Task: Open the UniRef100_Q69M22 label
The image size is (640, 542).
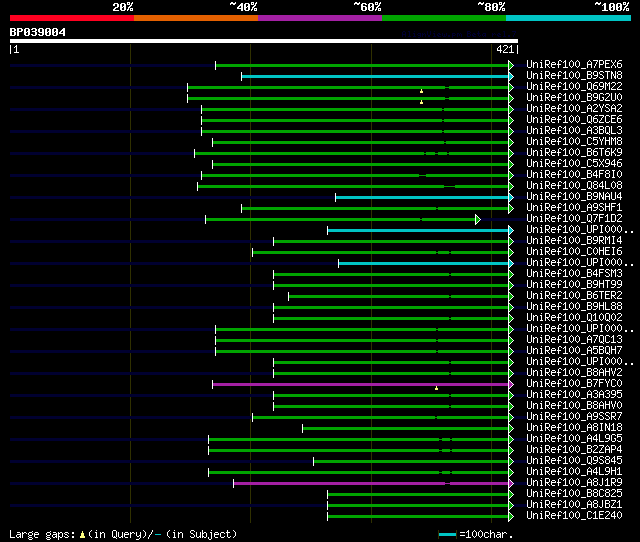Action: tap(574, 87)
